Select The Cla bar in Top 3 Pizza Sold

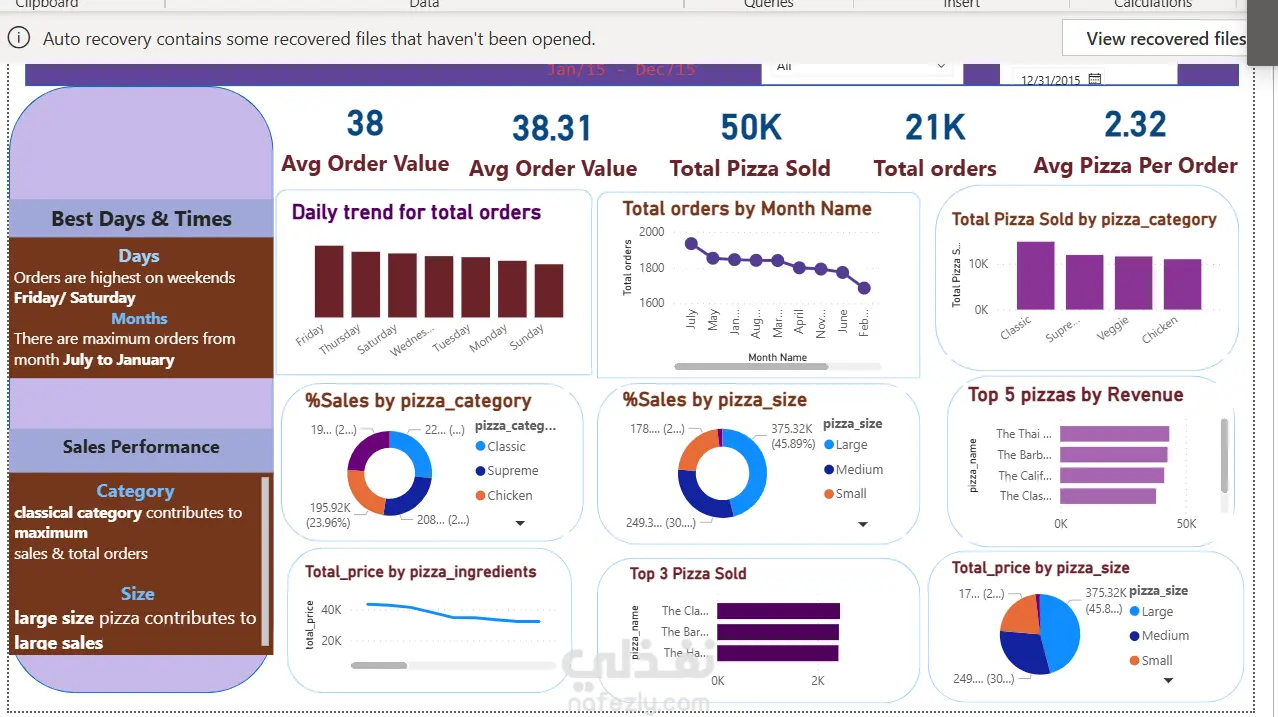(x=778, y=611)
